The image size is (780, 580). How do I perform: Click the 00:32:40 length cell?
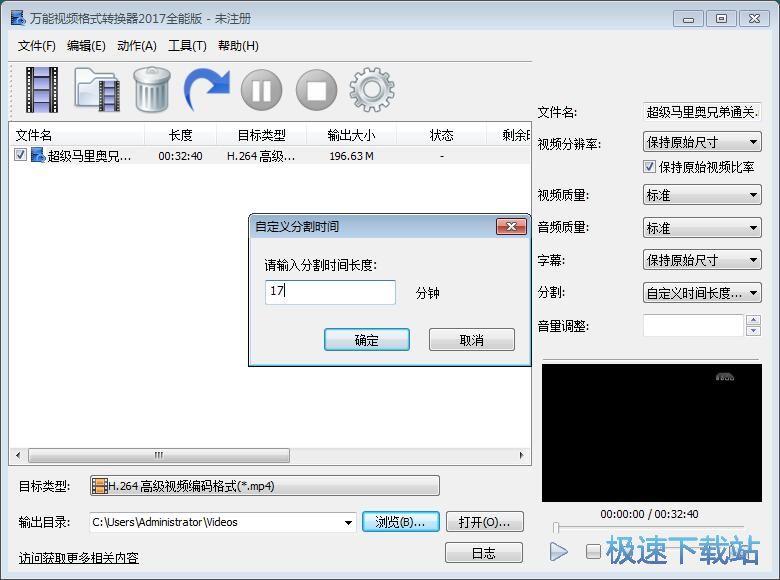point(180,156)
